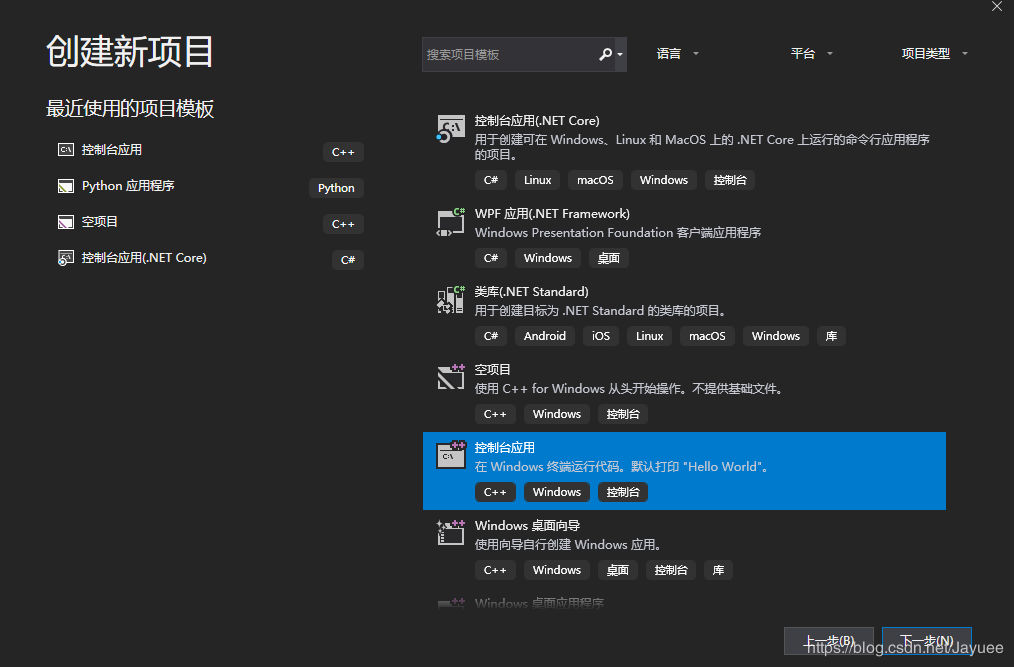Click the Python 应用程序 icon in recent templates
Image resolution: width=1014 pixels, height=667 pixels.
tap(65, 186)
